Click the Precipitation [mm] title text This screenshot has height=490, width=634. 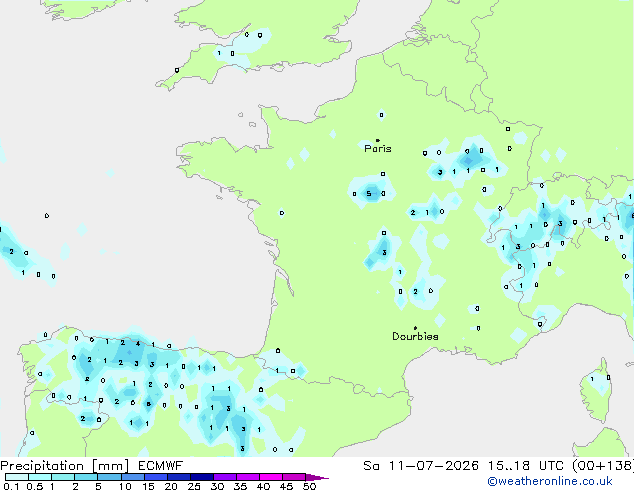pyautogui.click(x=65, y=466)
